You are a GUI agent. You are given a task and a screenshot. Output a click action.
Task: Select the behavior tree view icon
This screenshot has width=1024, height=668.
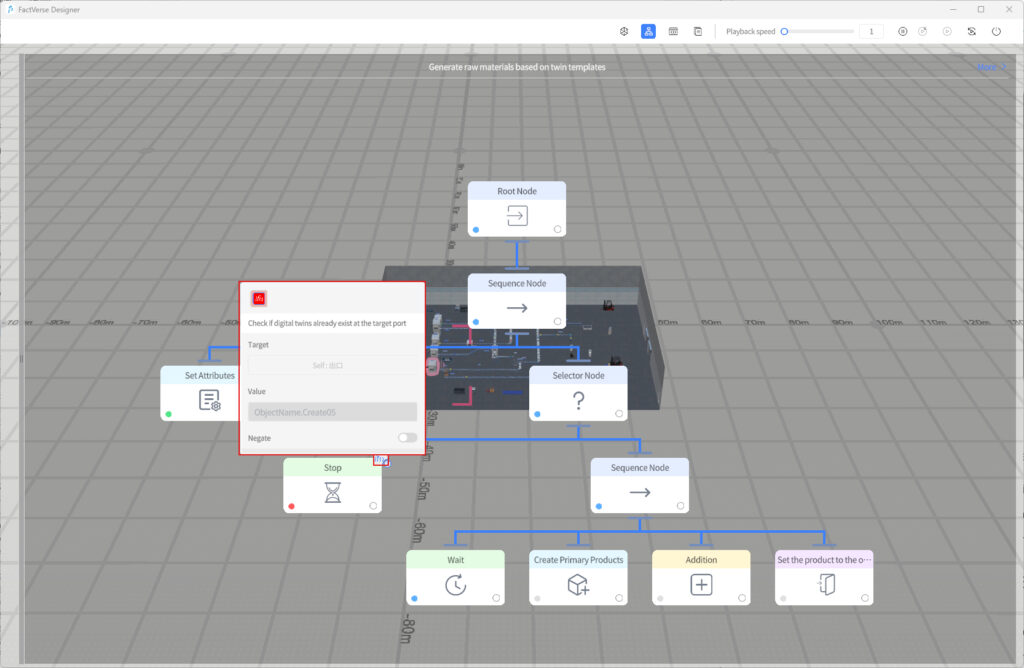coord(648,31)
